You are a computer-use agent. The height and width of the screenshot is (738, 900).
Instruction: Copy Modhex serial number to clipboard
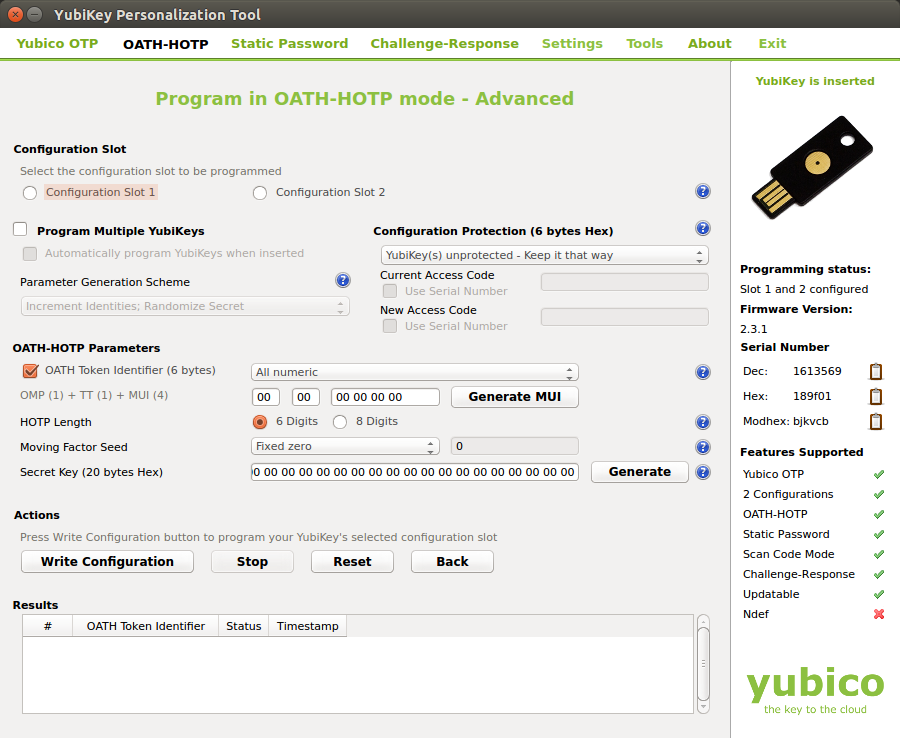(876, 422)
